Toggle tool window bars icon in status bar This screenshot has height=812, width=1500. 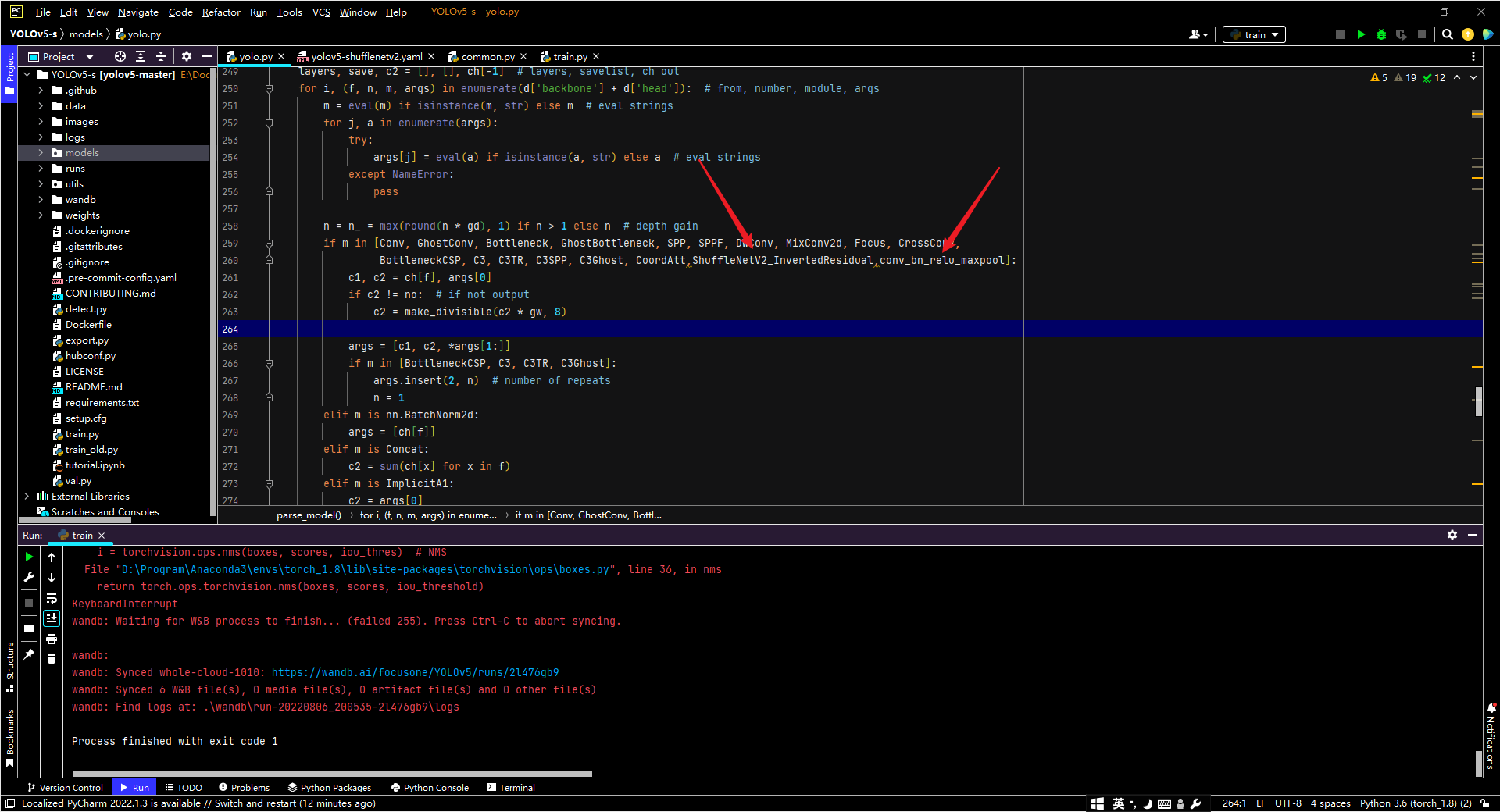(9, 803)
